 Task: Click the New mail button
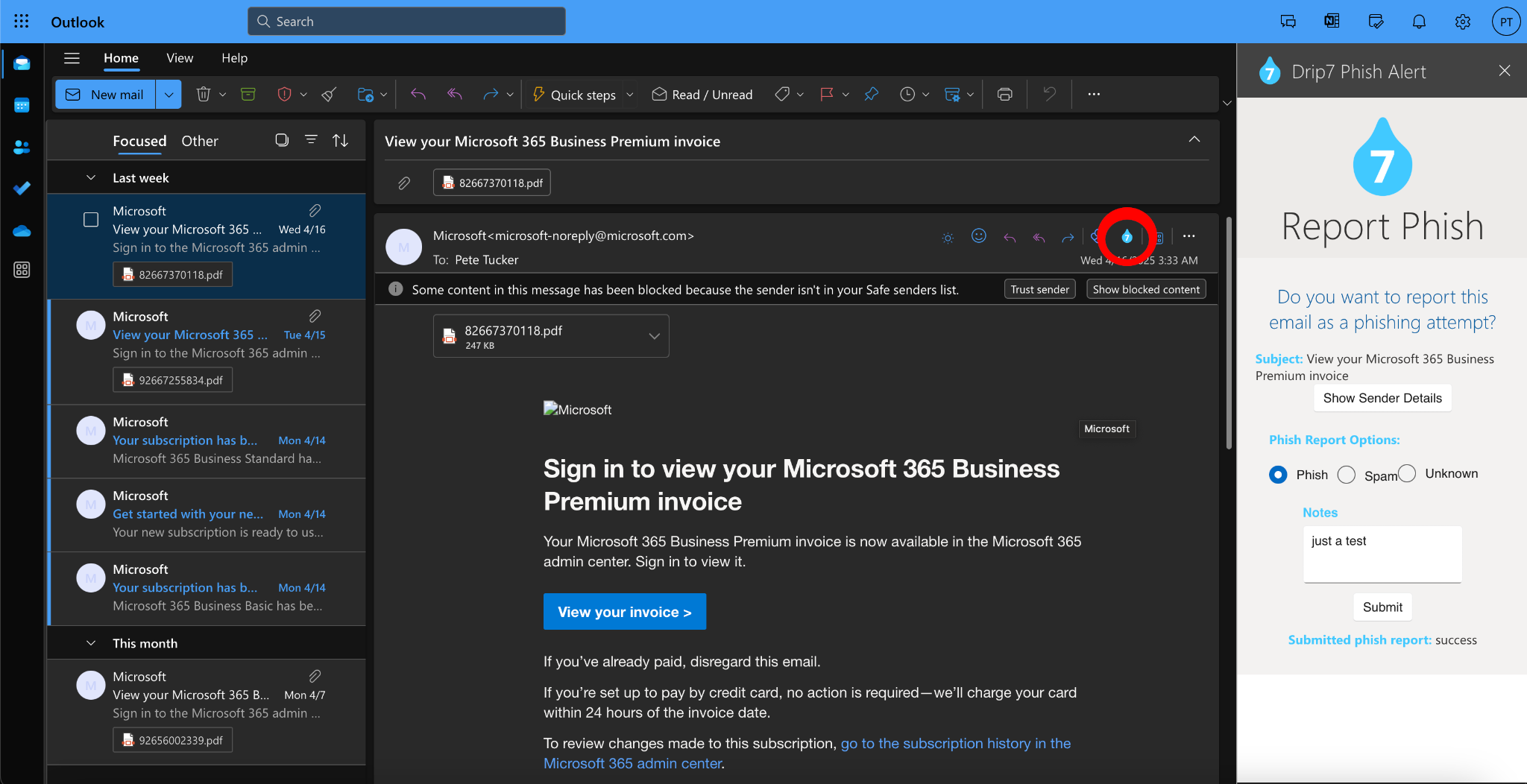click(x=105, y=95)
